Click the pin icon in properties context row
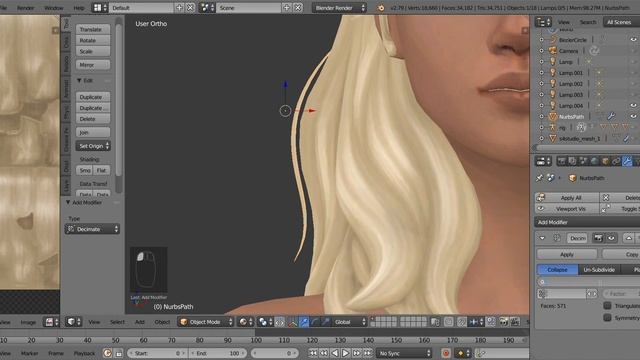Viewport: 640px width, 360px height. [540, 178]
